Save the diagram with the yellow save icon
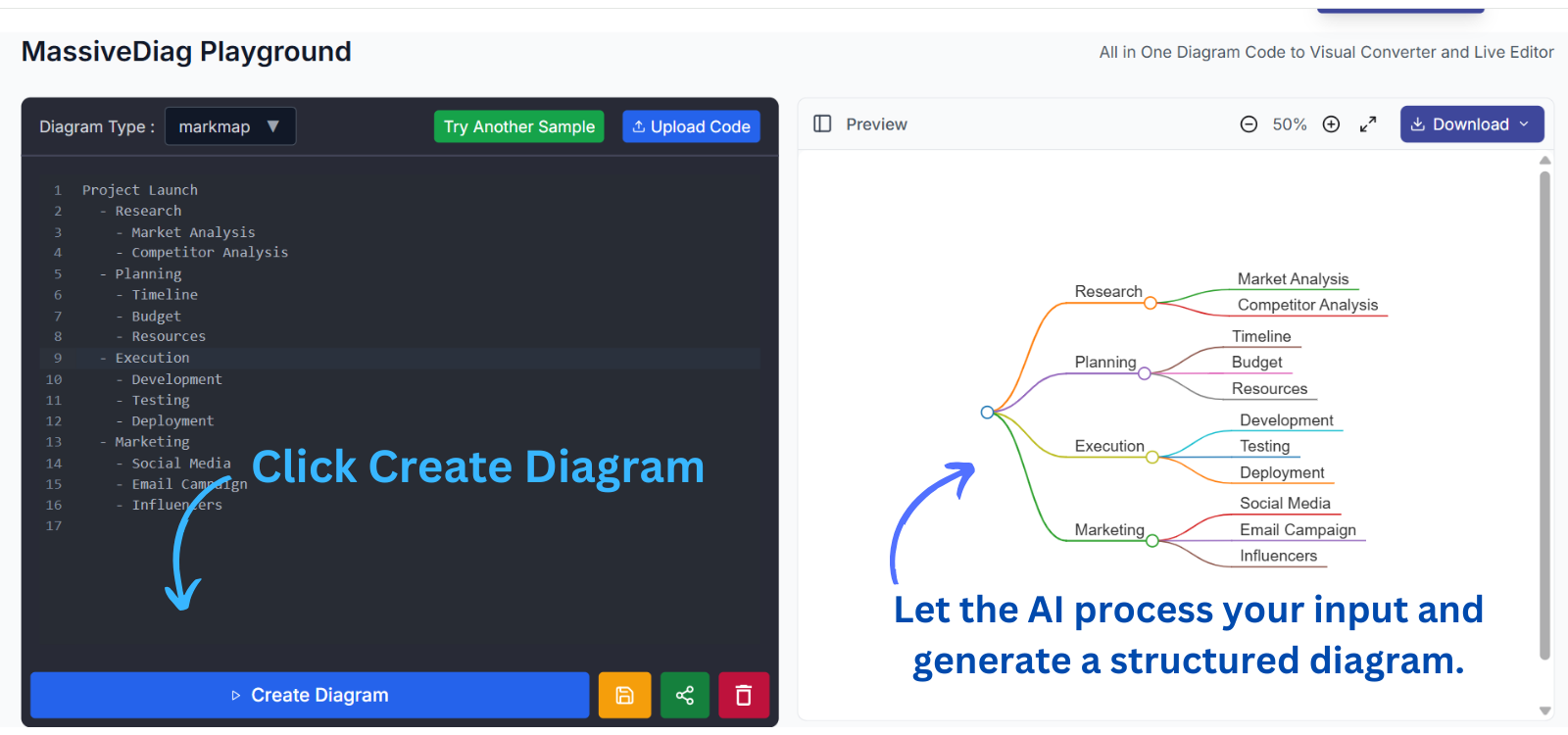 pos(624,695)
